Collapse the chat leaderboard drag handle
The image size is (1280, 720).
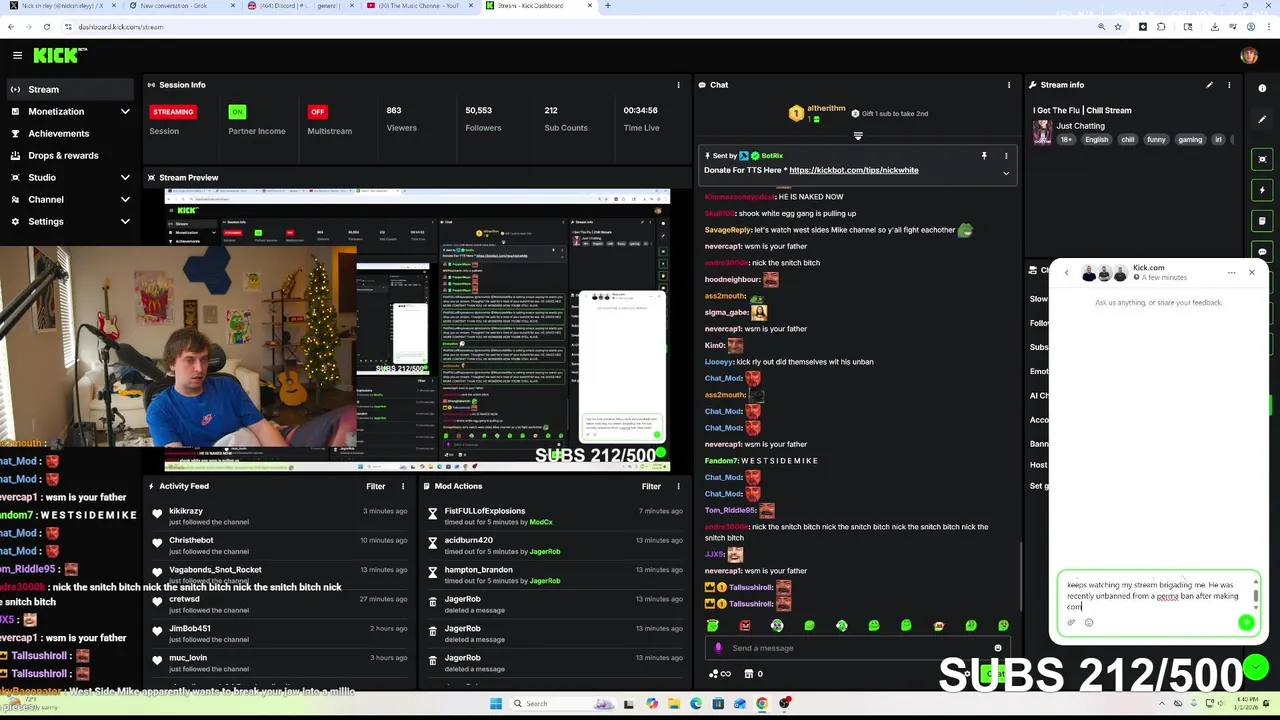tap(857, 135)
